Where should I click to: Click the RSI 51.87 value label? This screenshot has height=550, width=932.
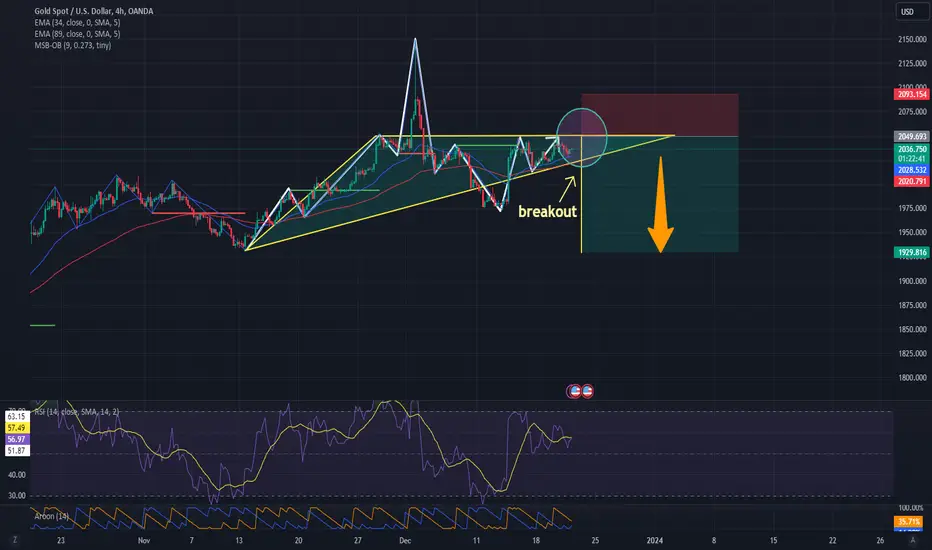click(16, 451)
